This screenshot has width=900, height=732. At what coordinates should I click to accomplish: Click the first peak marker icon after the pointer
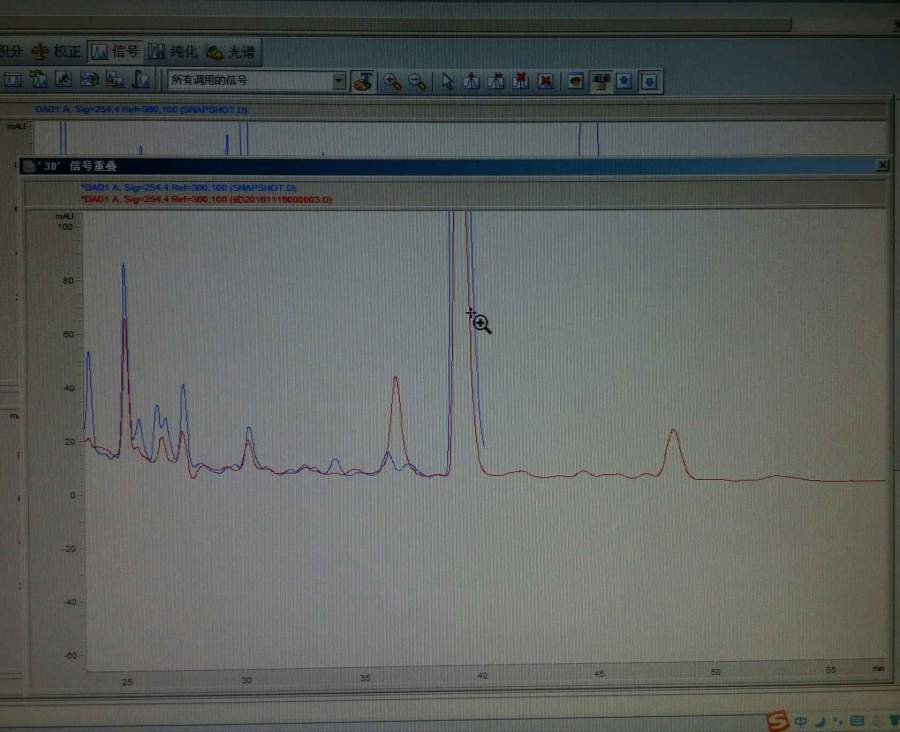[x=472, y=82]
